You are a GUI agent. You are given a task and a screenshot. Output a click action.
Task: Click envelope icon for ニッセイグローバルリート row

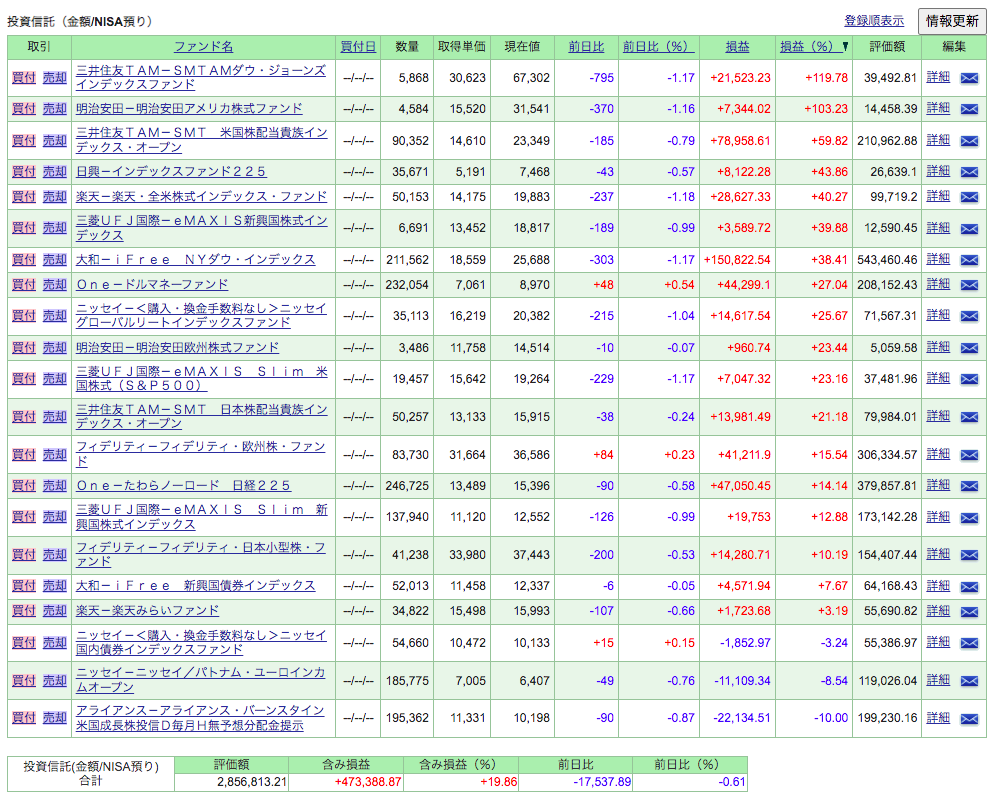click(968, 317)
